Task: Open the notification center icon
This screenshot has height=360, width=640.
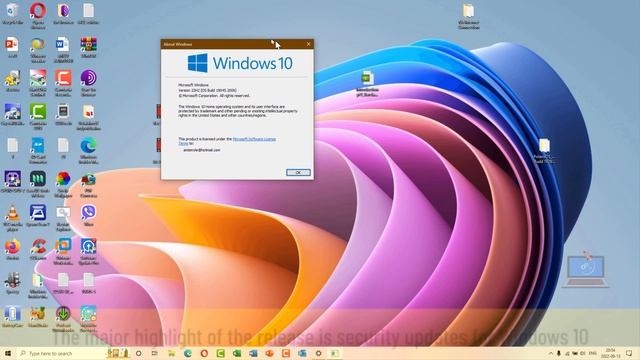Action: coord(629,353)
